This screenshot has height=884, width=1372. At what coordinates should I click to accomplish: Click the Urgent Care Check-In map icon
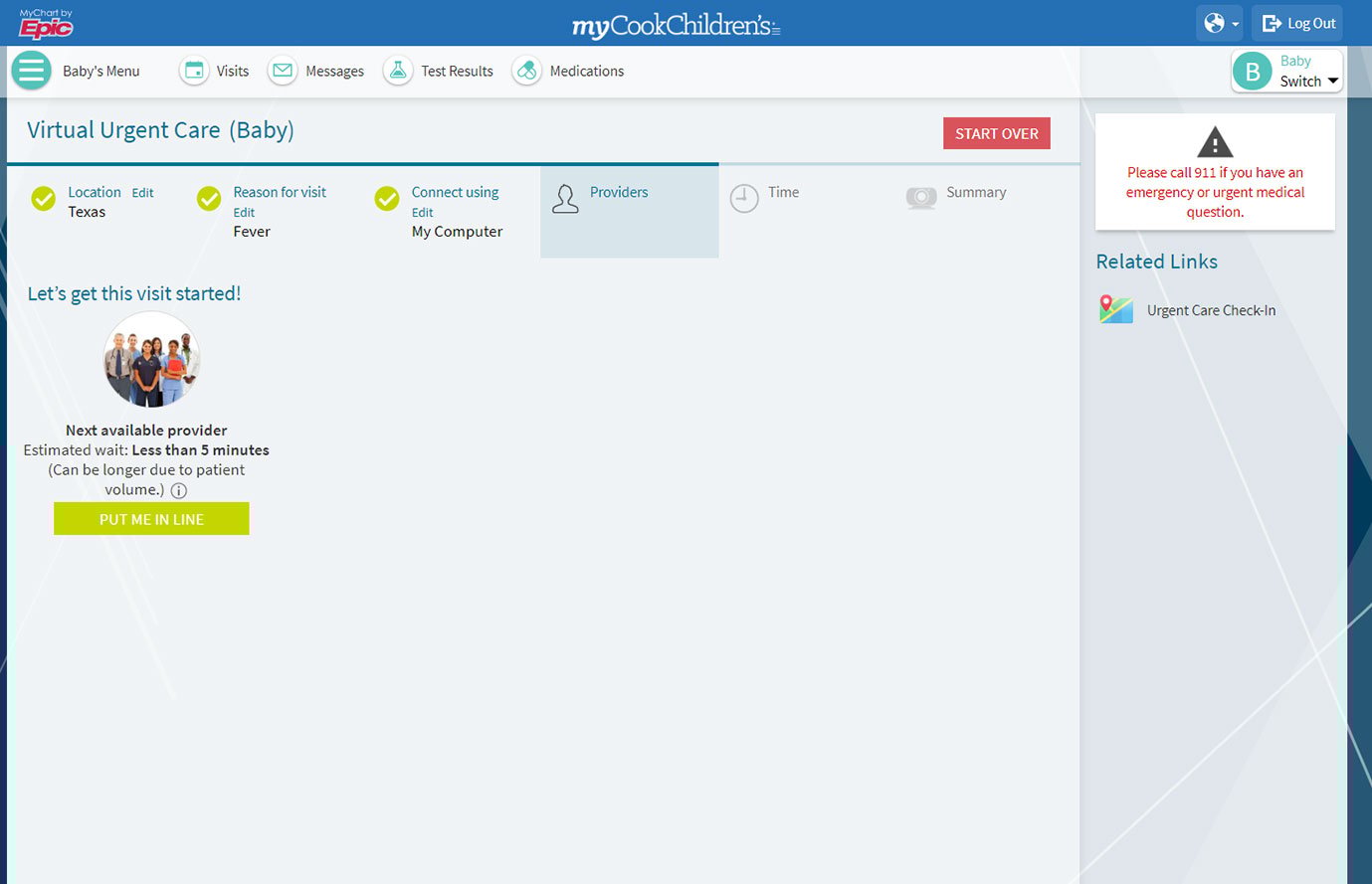(x=1115, y=310)
